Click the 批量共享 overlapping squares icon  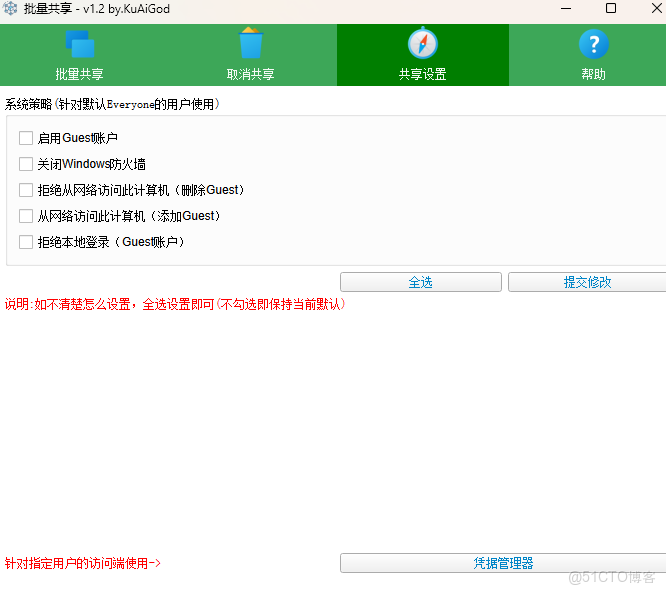point(80,44)
